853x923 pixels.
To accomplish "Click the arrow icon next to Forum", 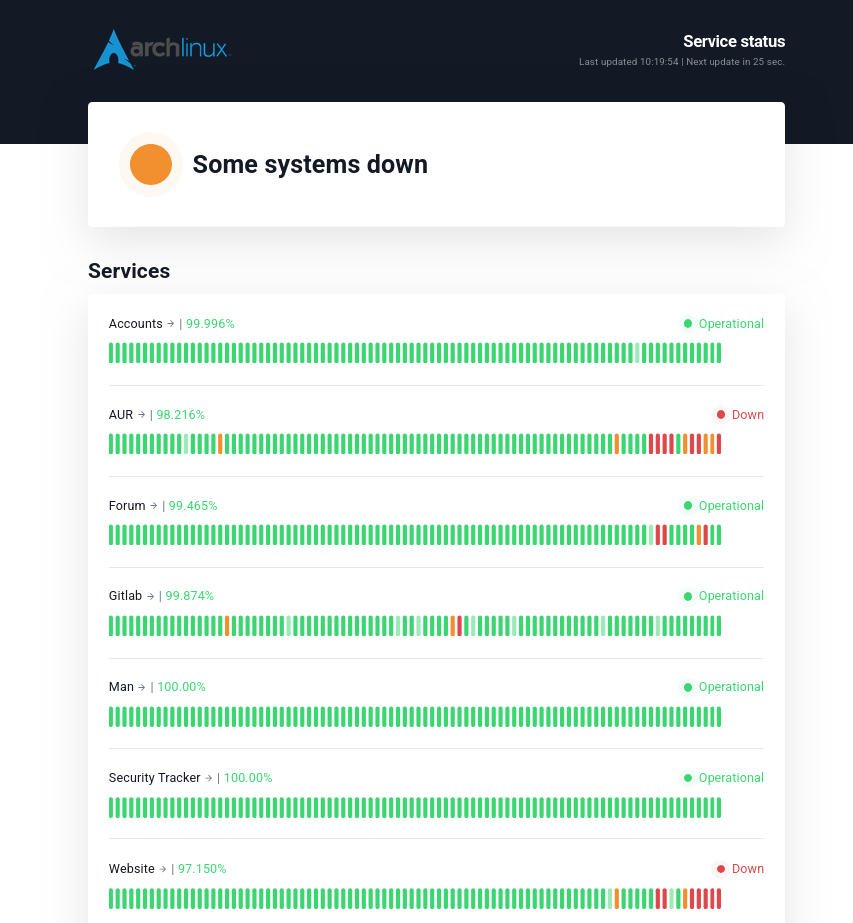I will [153, 506].
